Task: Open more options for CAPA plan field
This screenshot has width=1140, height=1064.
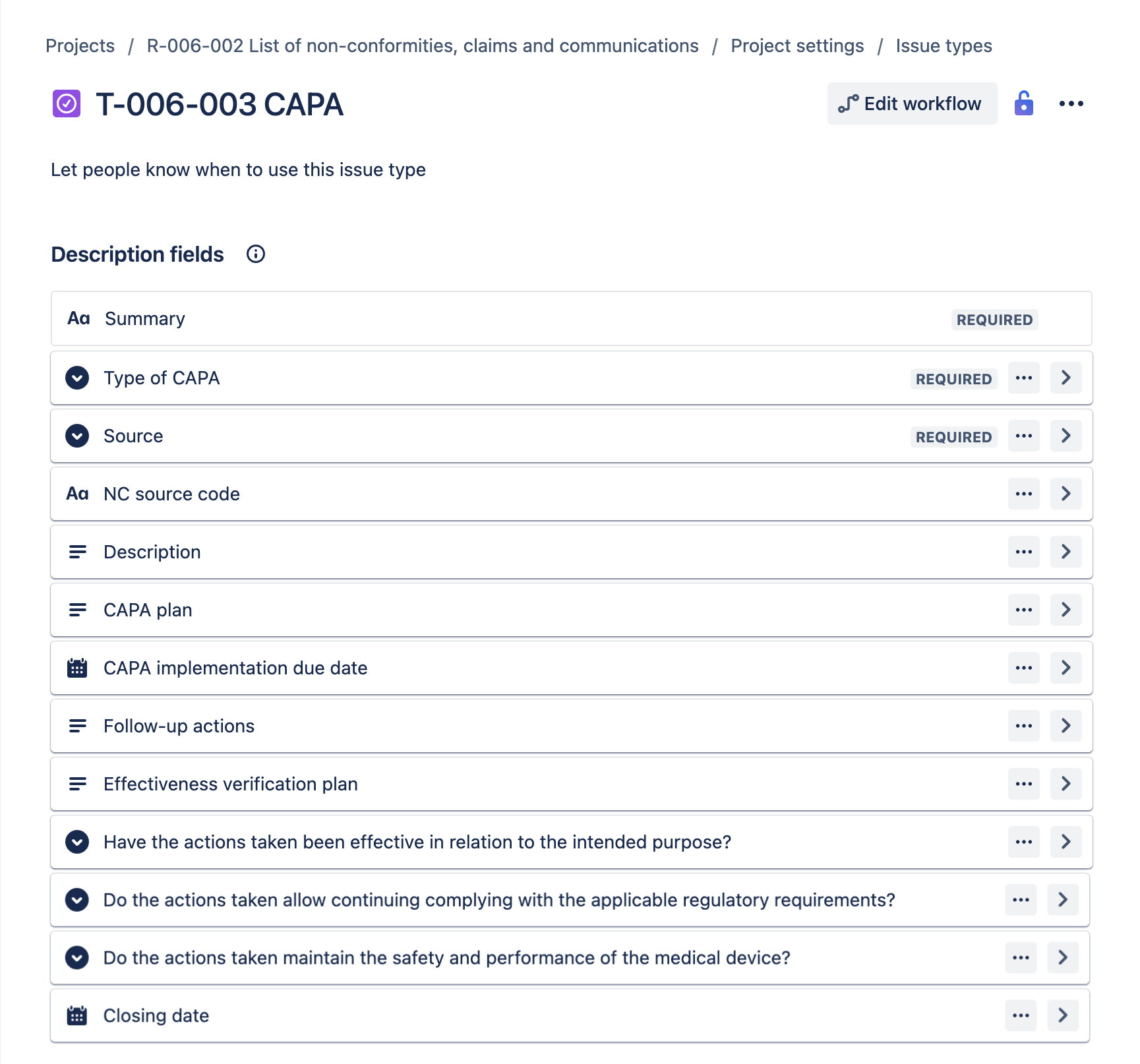Action: coord(1023,610)
